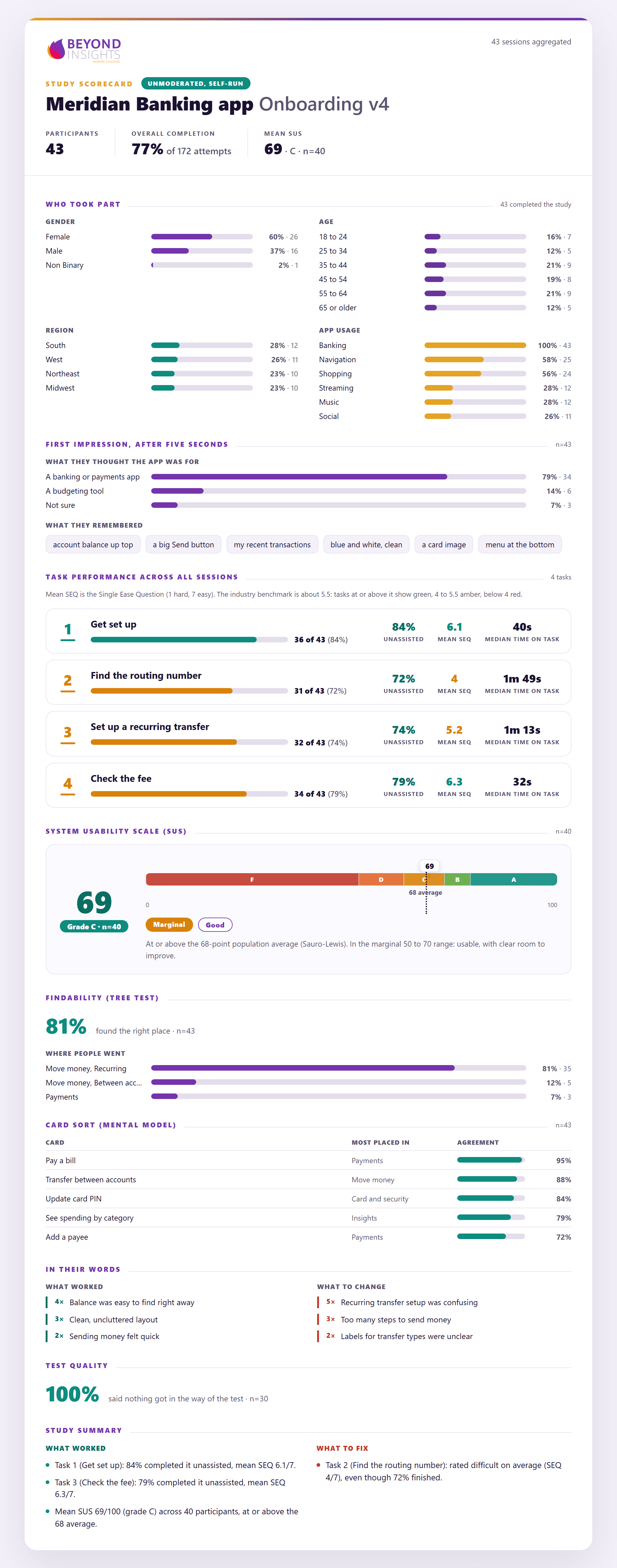Open task 4 Check the fee card

[x=308, y=785]
